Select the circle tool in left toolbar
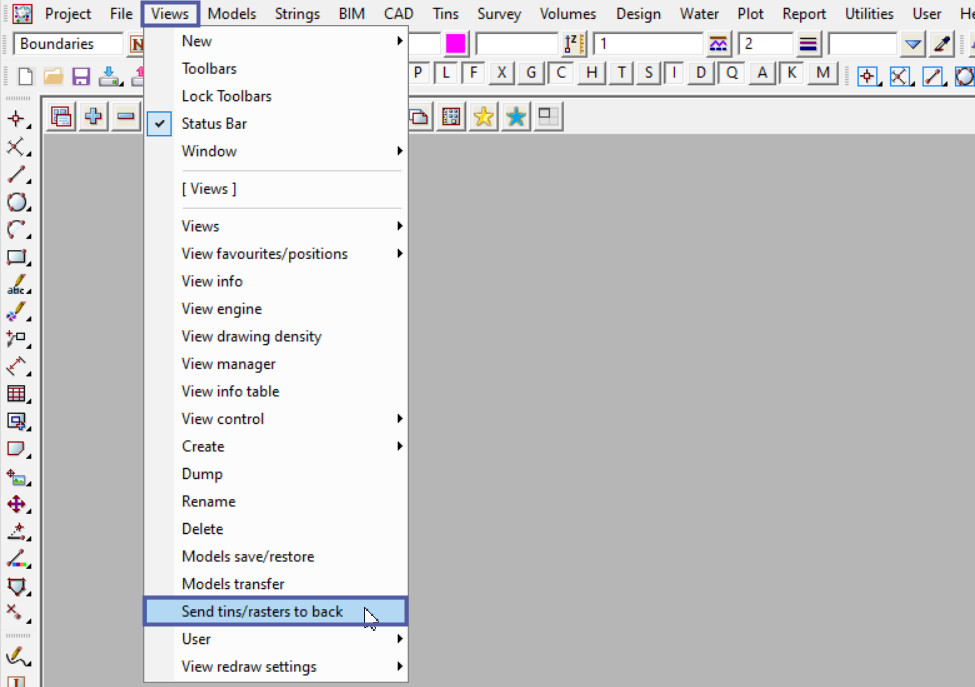Image resolution: width=975 pixels, height=687 pixels. coord(16,202)
